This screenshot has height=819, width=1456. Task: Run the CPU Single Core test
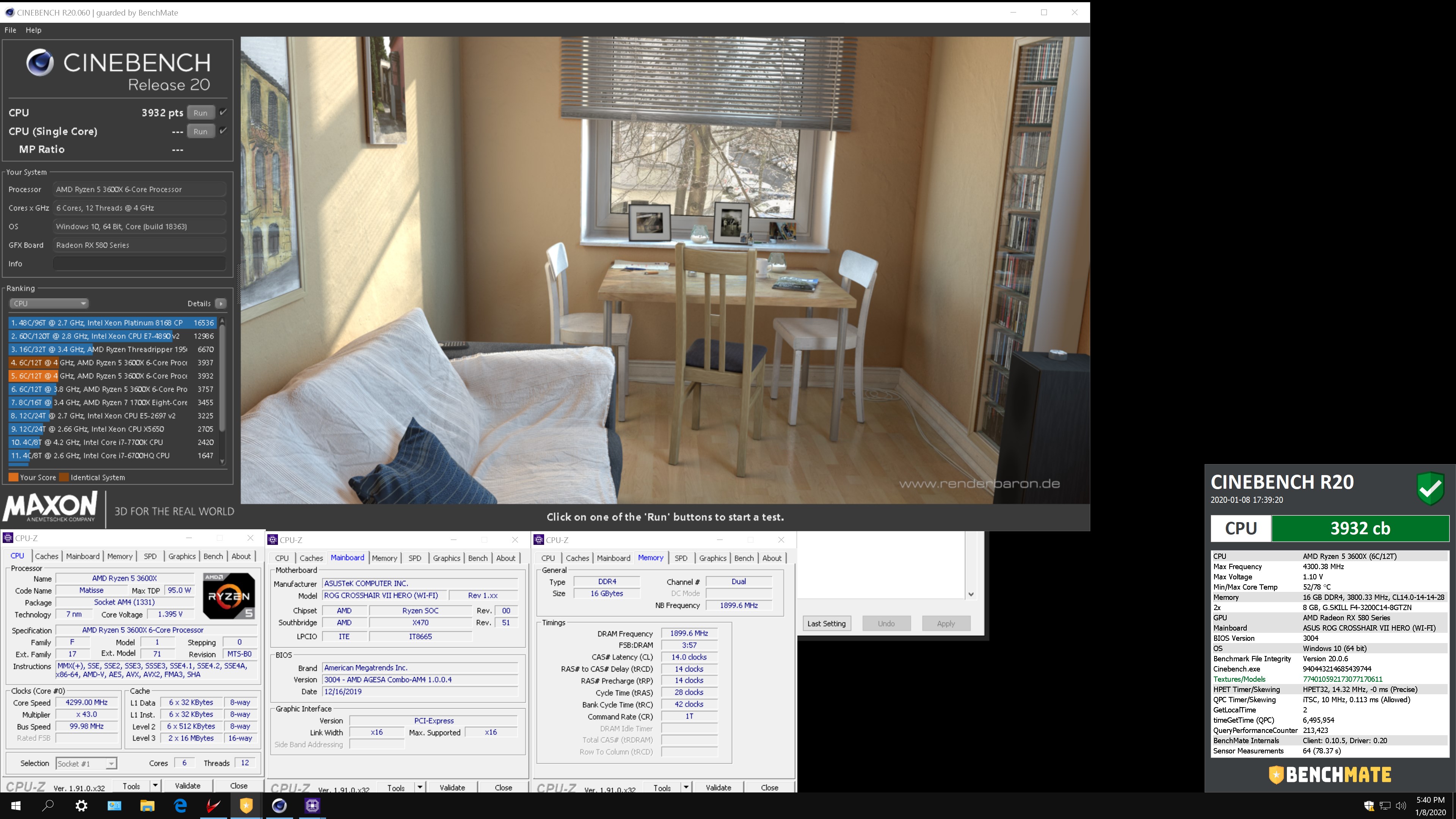coord(200,131)
